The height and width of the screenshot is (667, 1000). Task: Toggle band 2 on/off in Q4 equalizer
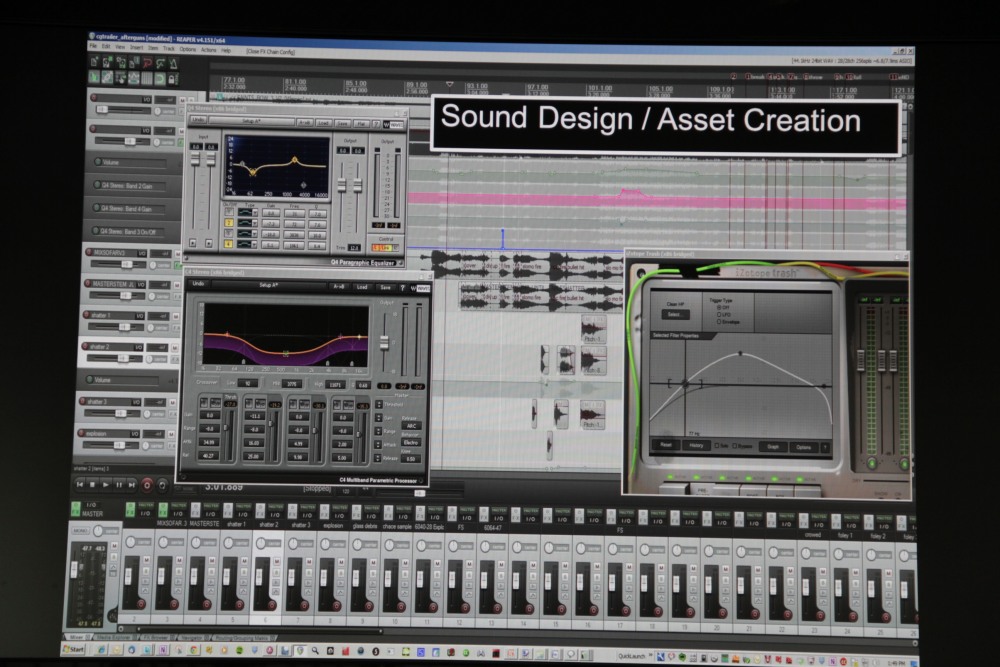(x=229, y=223)
